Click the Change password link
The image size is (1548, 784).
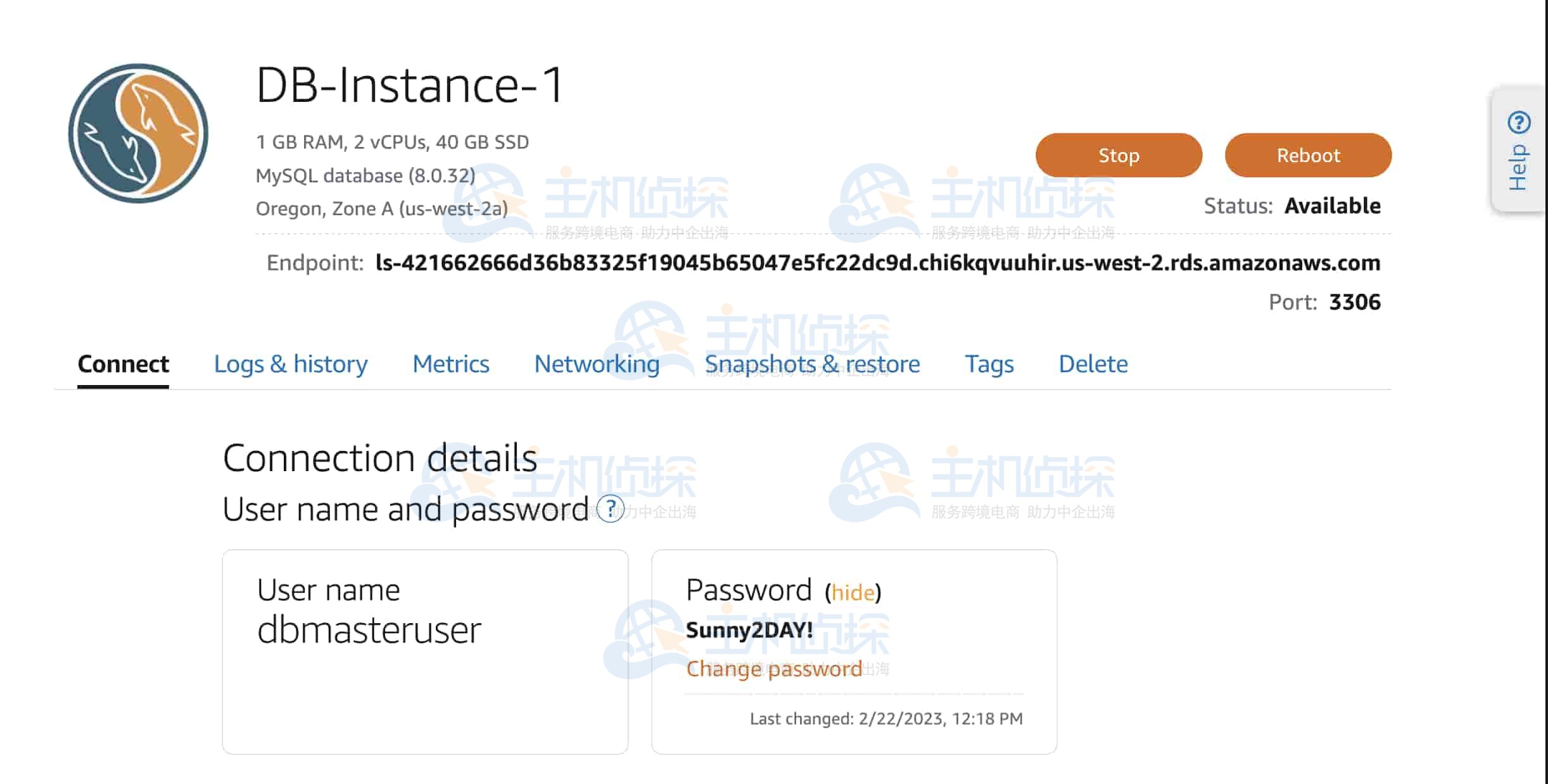[773, 669]
